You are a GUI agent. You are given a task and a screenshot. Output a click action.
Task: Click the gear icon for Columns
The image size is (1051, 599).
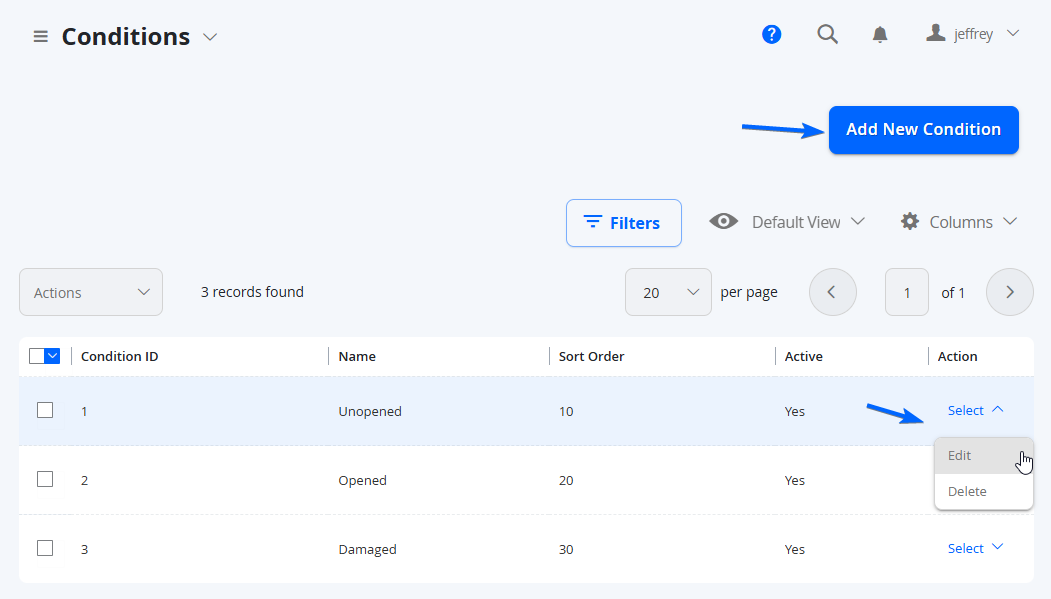coord(910,221)
